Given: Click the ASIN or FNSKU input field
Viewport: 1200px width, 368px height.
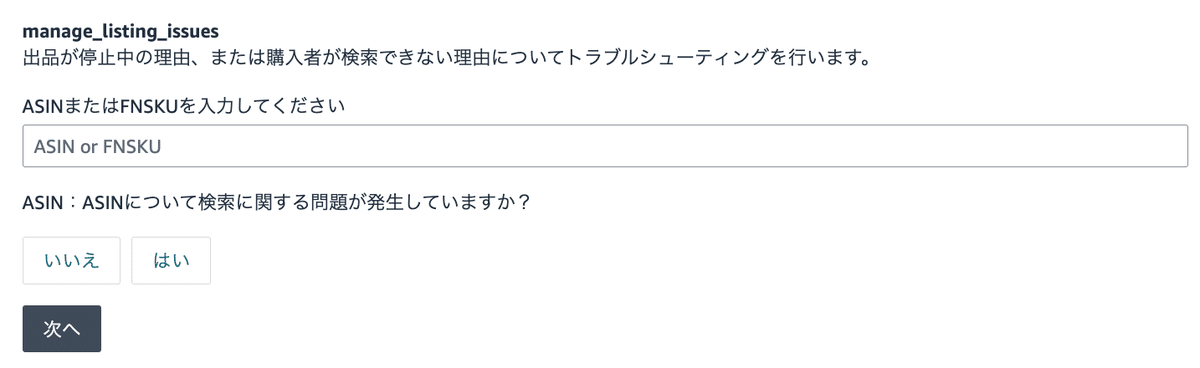Looking at the screenshot, I should coord(605,146).
